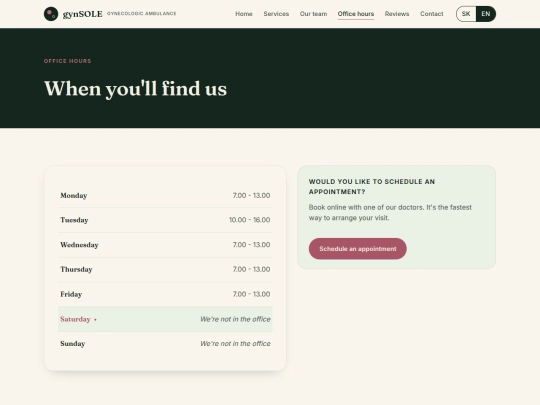Click the Wednesday row in hours table
The image size is (540, 405).
[x=165, y=245]
